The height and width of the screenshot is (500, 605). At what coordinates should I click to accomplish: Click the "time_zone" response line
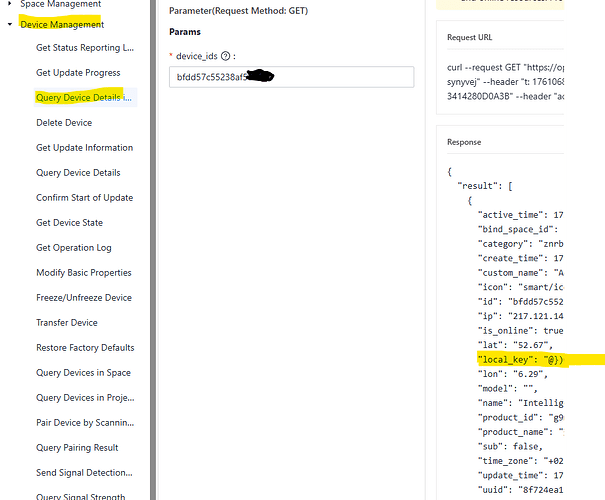[x=521, y=461]
